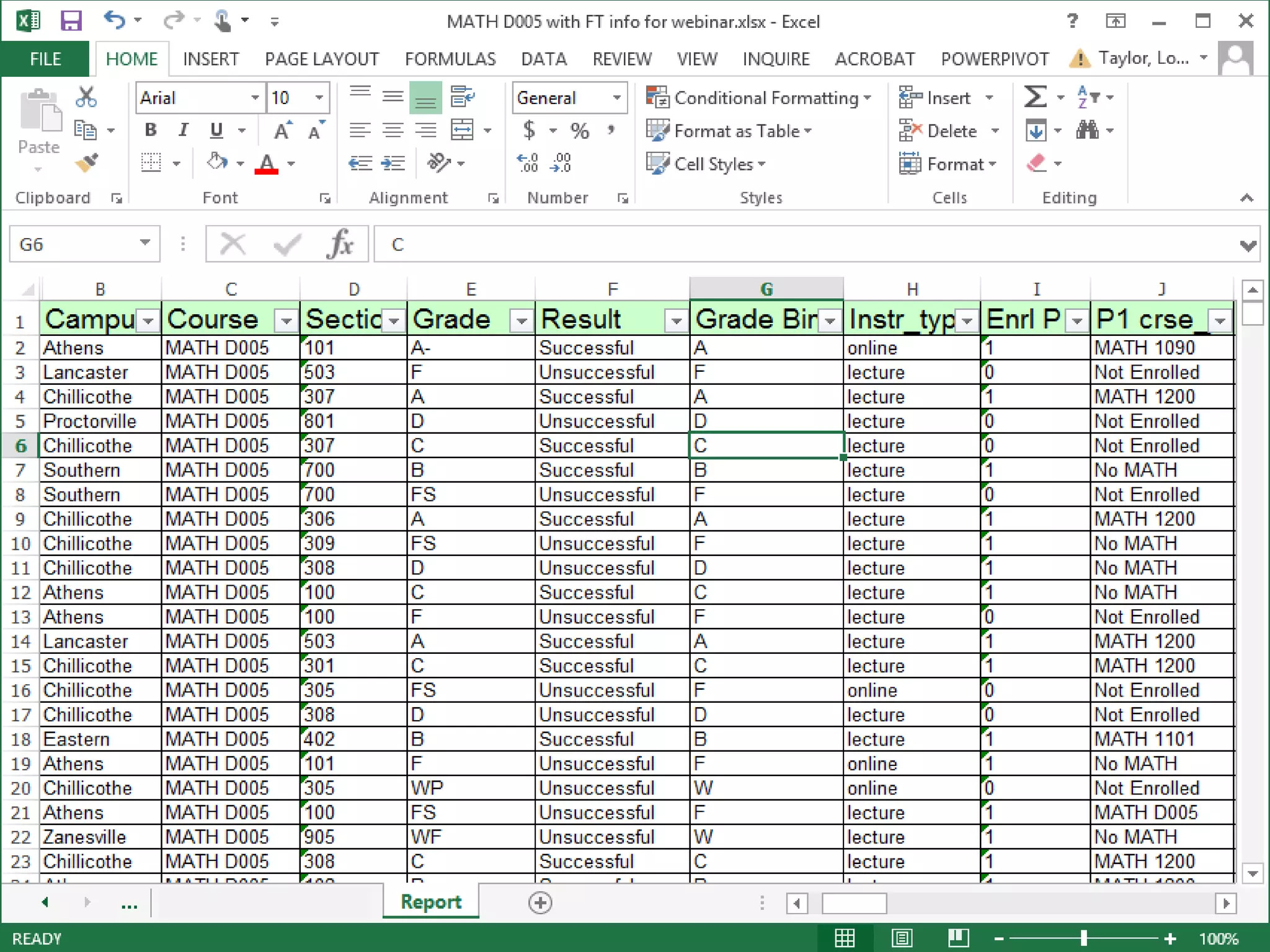The image size is (1270, 952).
Task: Switch to the Report sheet tab
Action: tap(431, 902)
